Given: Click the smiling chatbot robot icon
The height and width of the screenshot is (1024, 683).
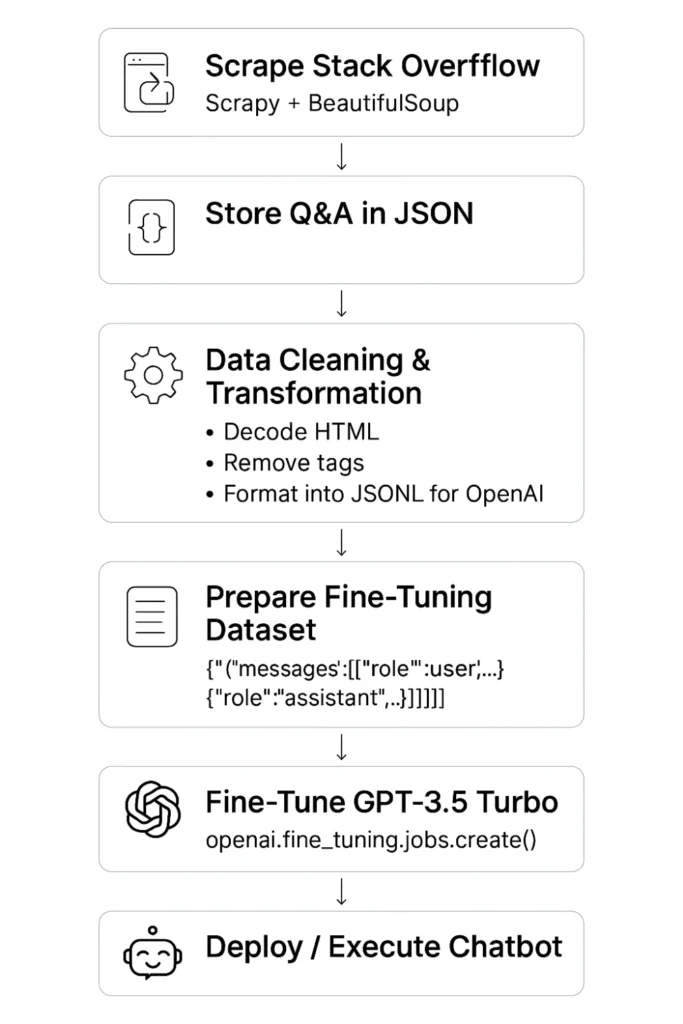Looking at the screenshot, I should pos(153,953).
